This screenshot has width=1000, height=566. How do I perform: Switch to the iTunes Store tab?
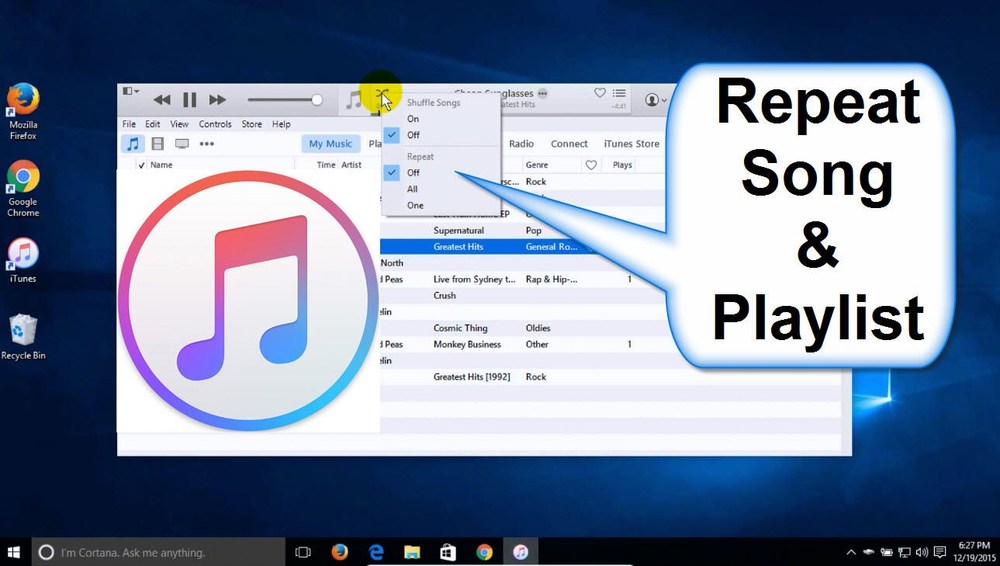click(631, 144)
